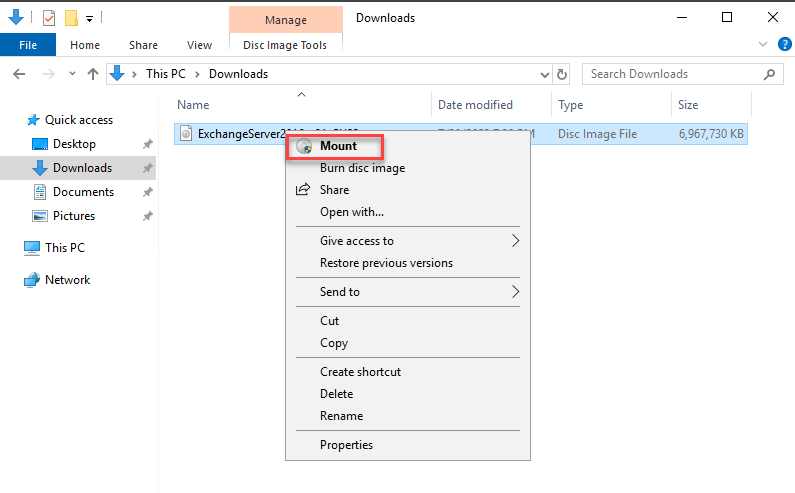Click the search magnifier icon

(770, 74)
